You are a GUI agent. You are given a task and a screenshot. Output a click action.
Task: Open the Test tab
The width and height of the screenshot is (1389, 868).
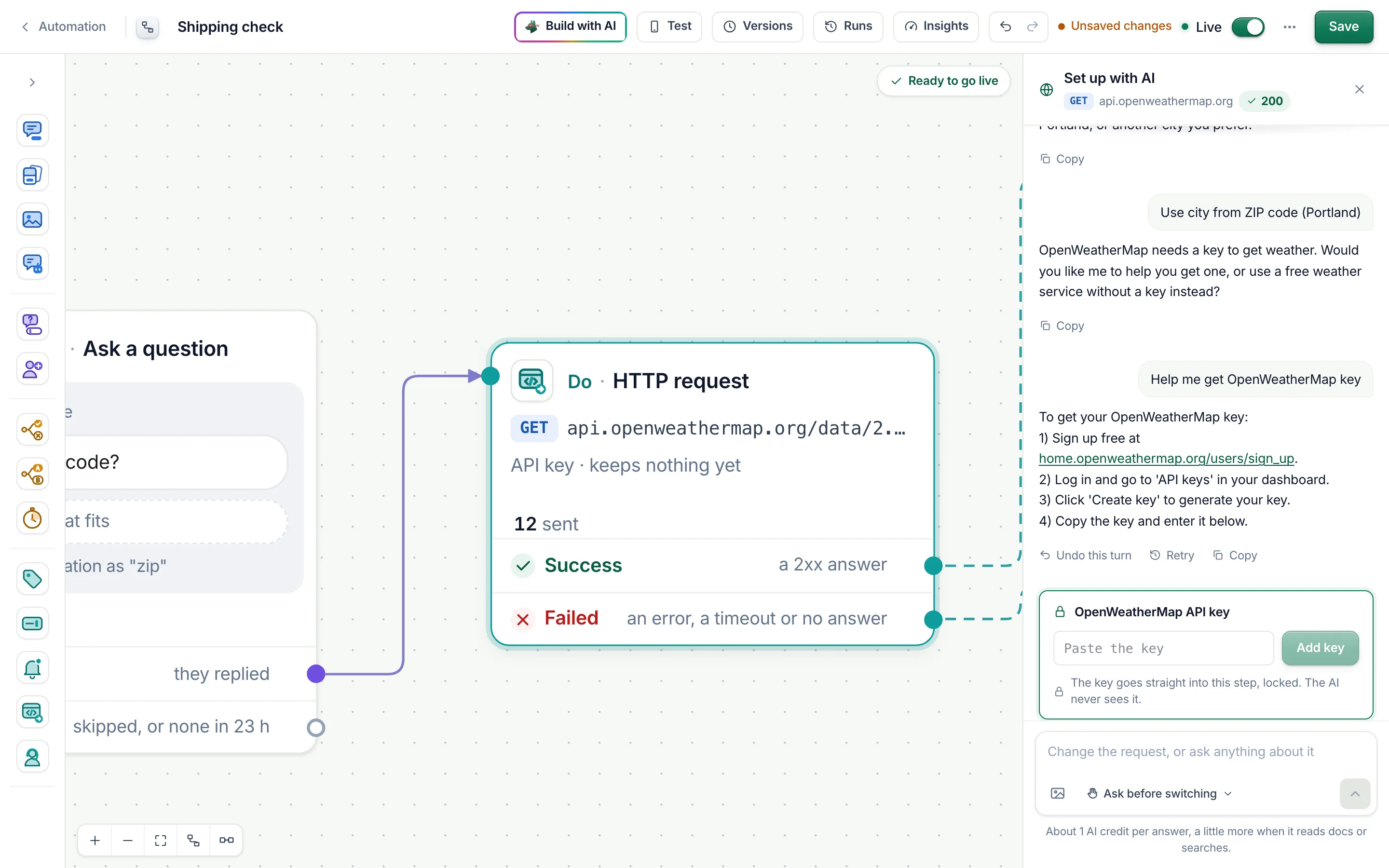click(x=669, y=27)
